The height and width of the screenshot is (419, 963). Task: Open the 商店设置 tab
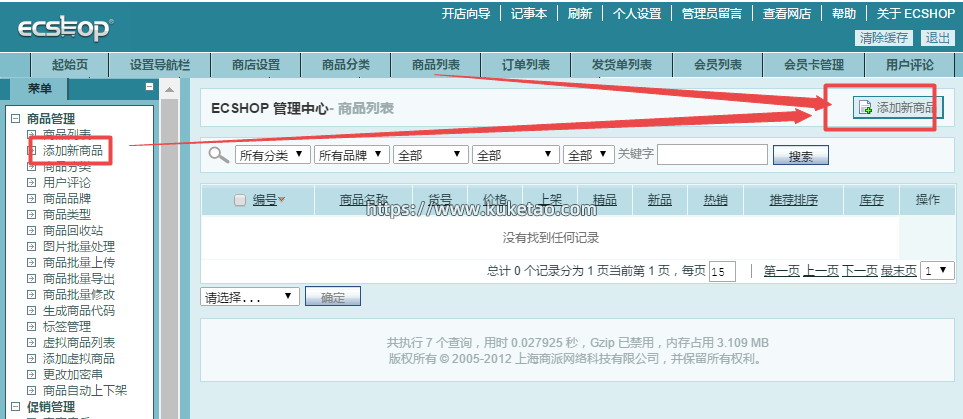tap(255, 65)
